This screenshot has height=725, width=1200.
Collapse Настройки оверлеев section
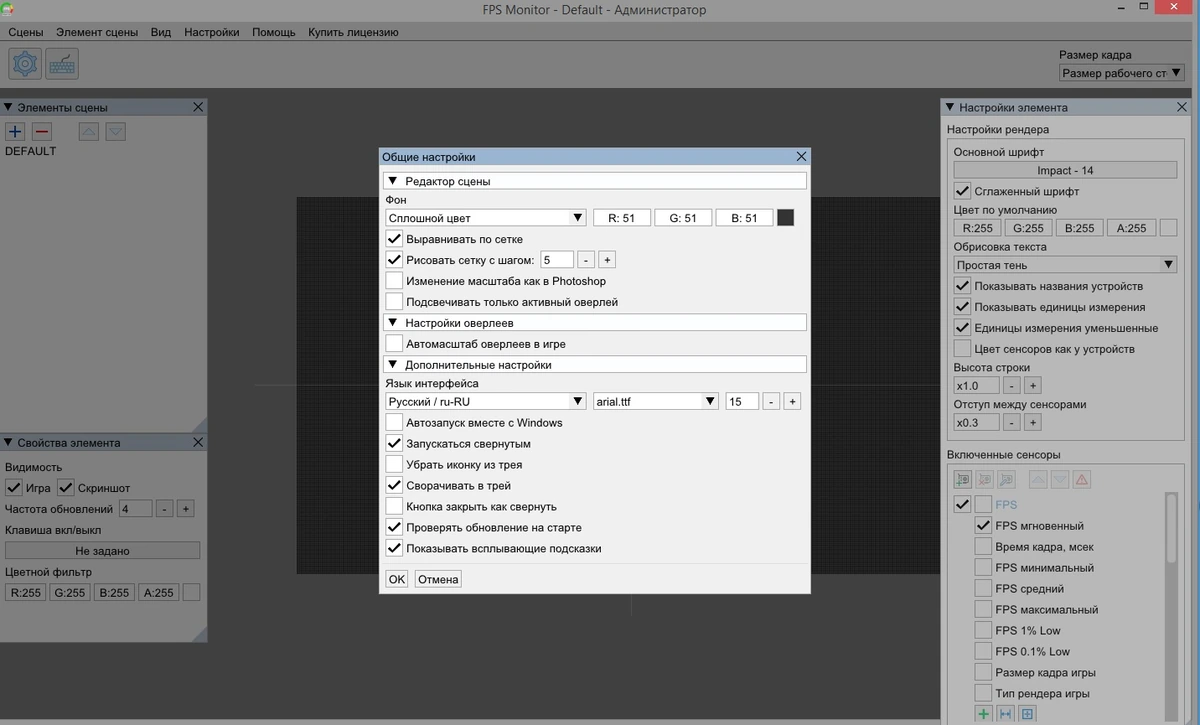click(595, 323)
